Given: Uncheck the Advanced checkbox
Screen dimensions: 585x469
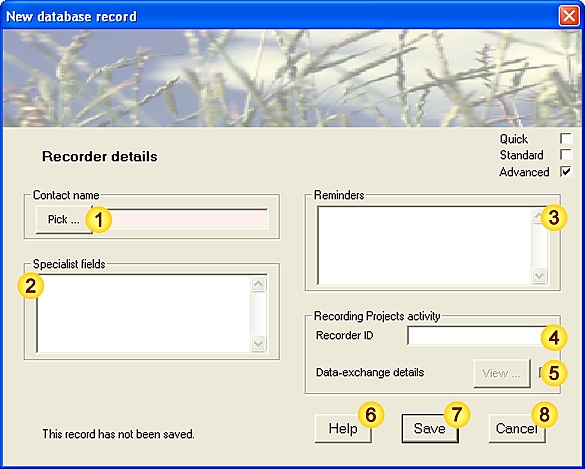Looking at the screenshot, I should (x=566, y=171).
